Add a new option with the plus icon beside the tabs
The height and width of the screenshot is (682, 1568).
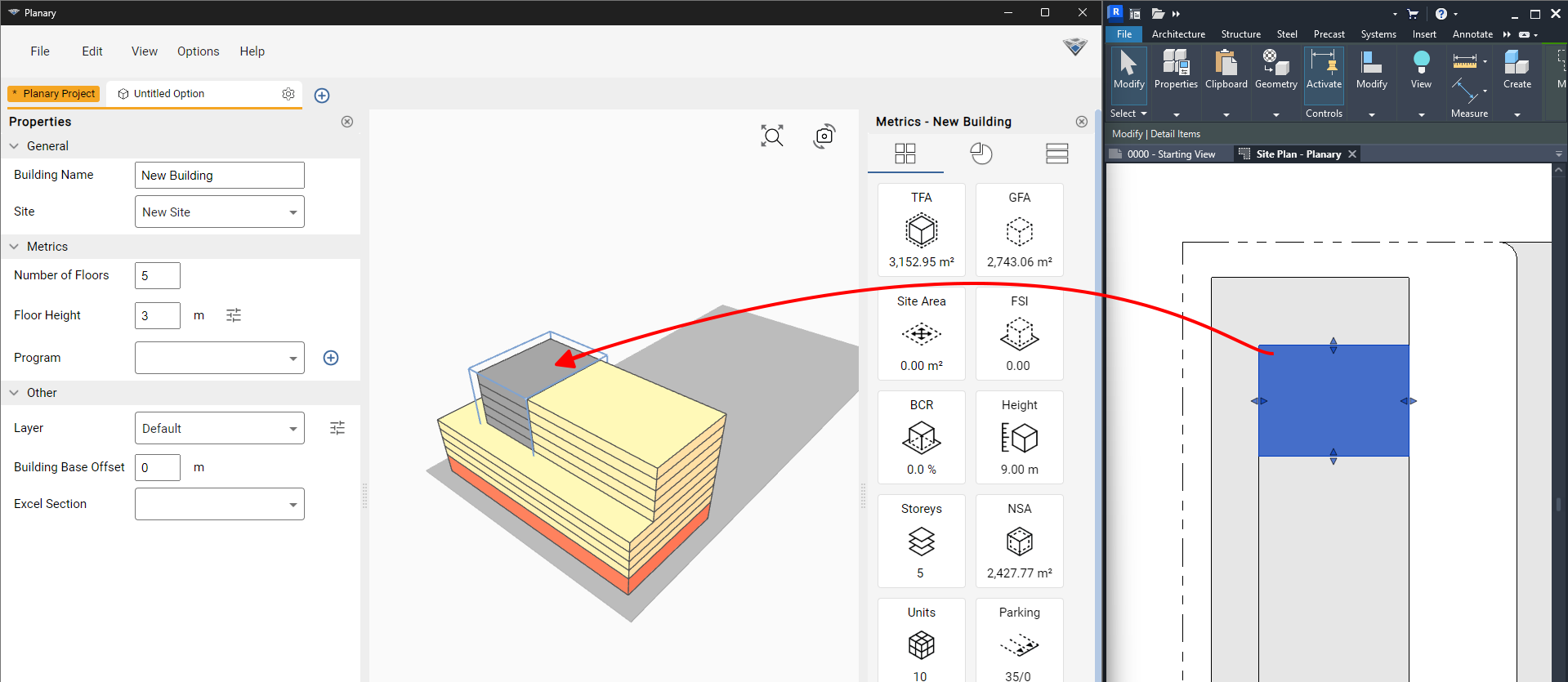pyautogui.click(x=322, y=96)
